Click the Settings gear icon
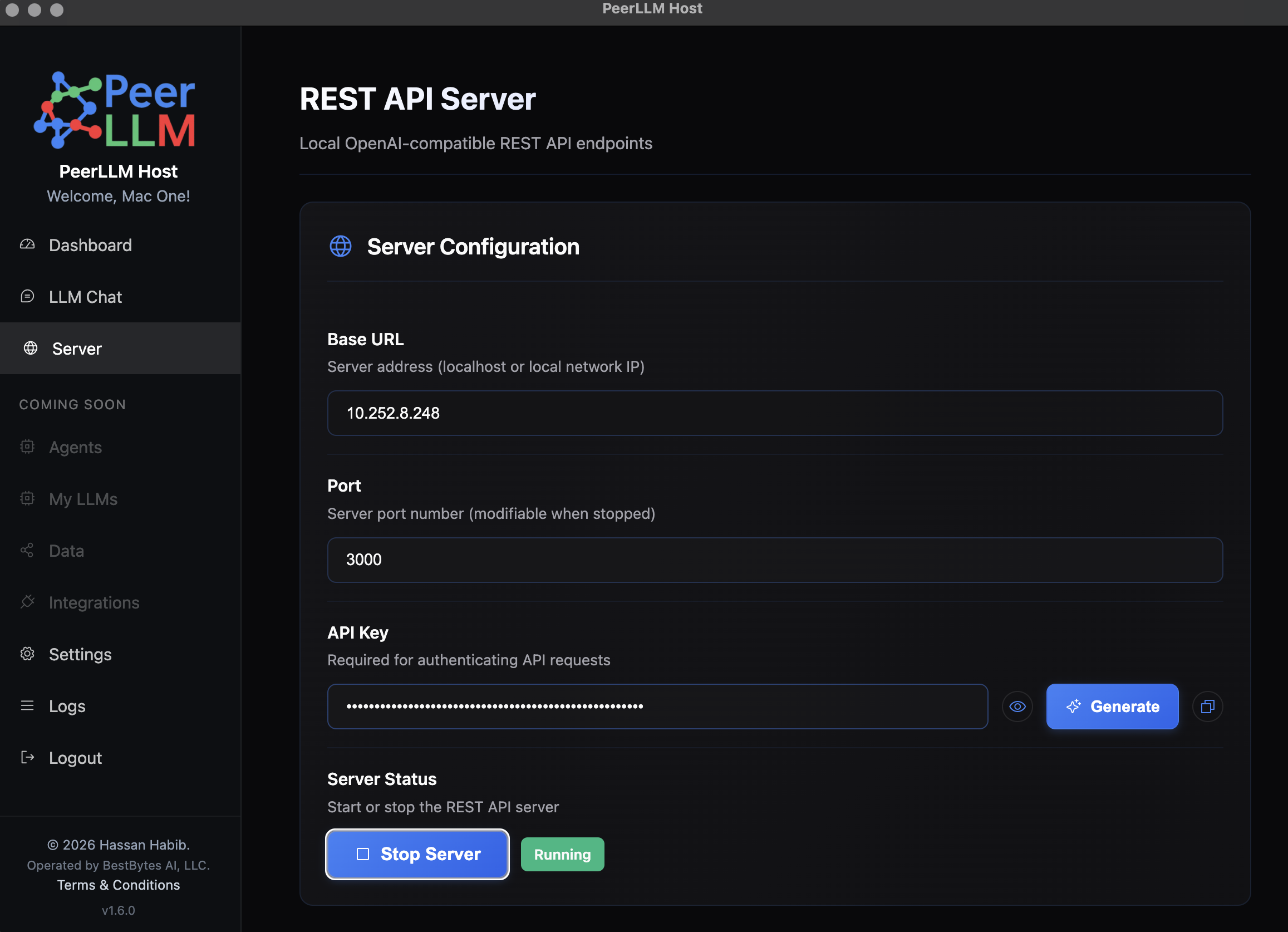 (x=27, y=654)
